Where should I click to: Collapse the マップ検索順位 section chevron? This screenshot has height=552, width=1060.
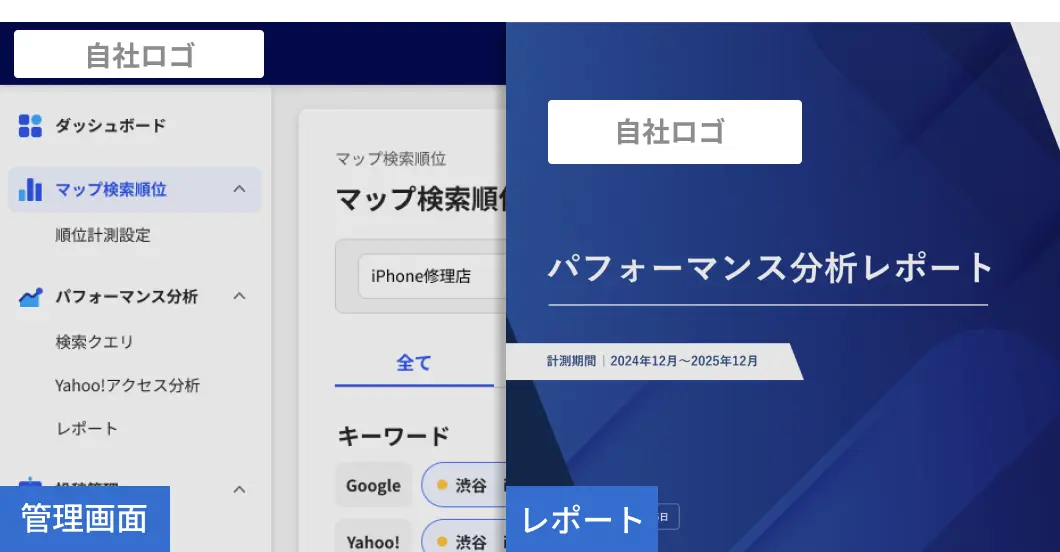click(239, 189)
